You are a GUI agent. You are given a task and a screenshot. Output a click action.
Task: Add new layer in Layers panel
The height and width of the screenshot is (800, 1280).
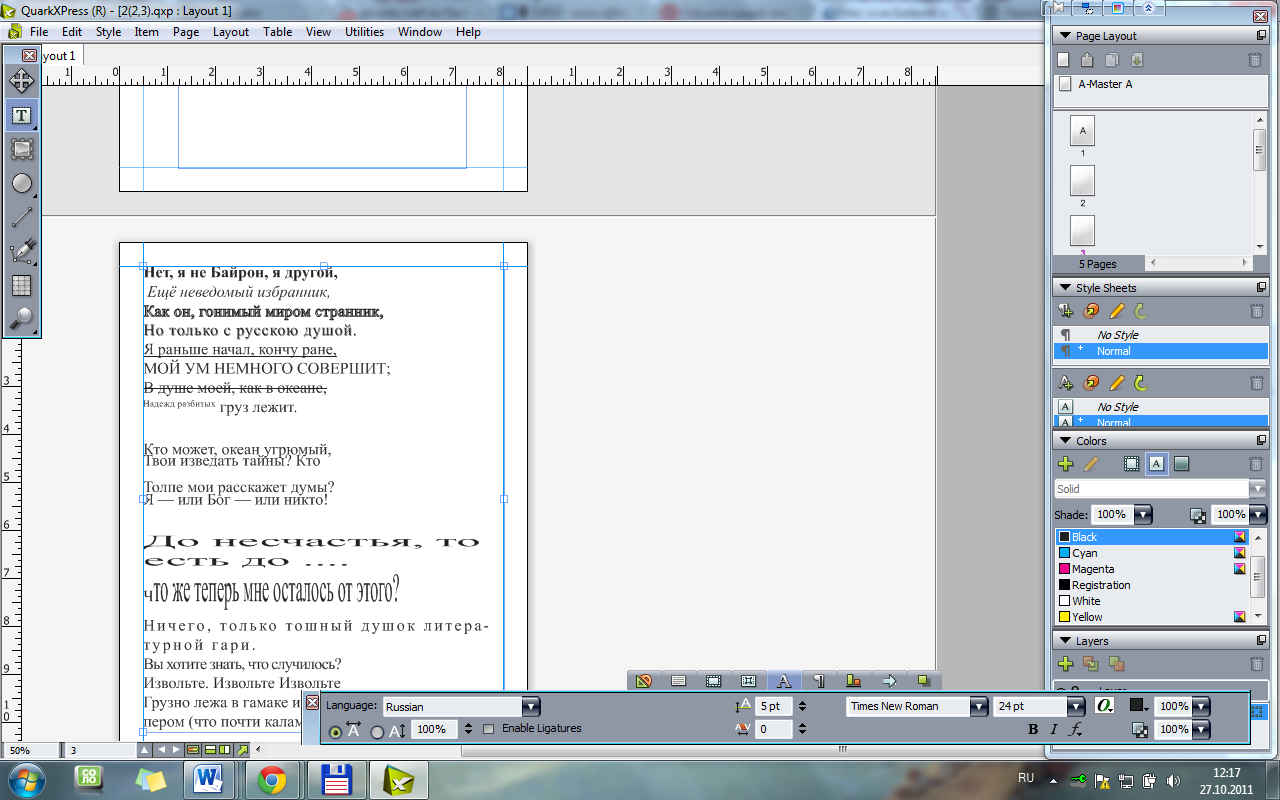click(1066, 664)
